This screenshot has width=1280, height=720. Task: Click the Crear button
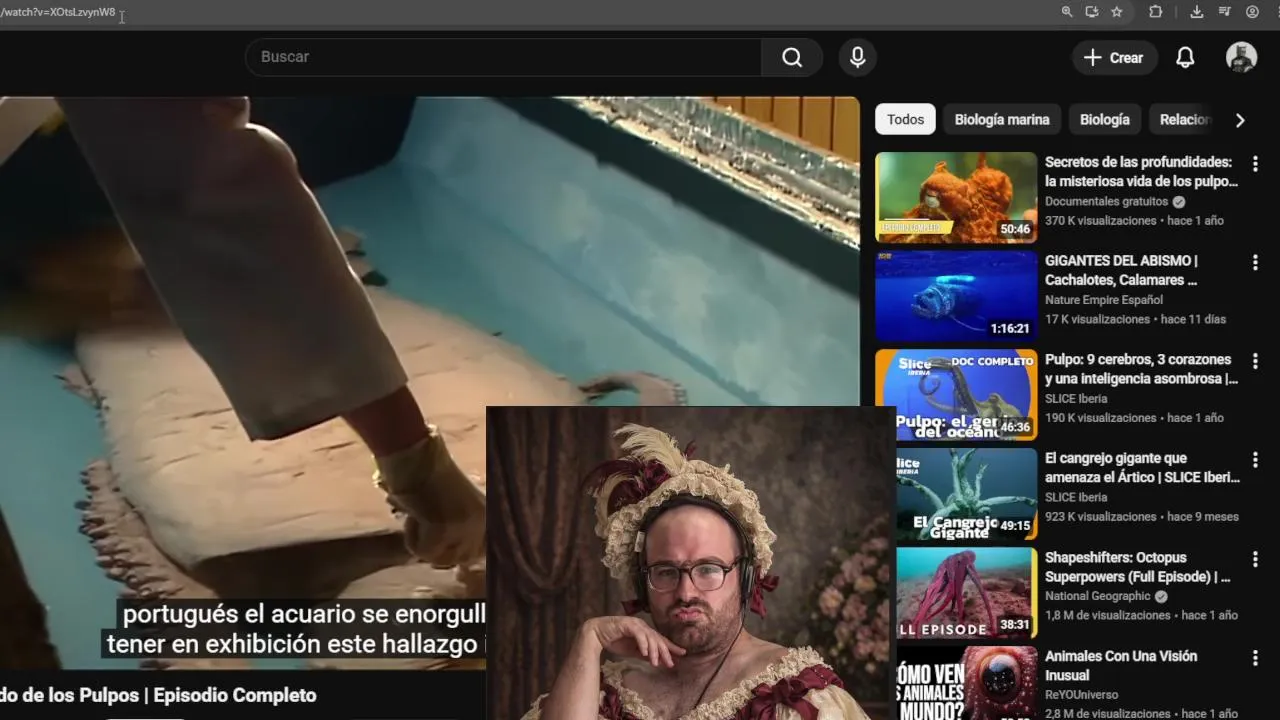pos(1115,58)
